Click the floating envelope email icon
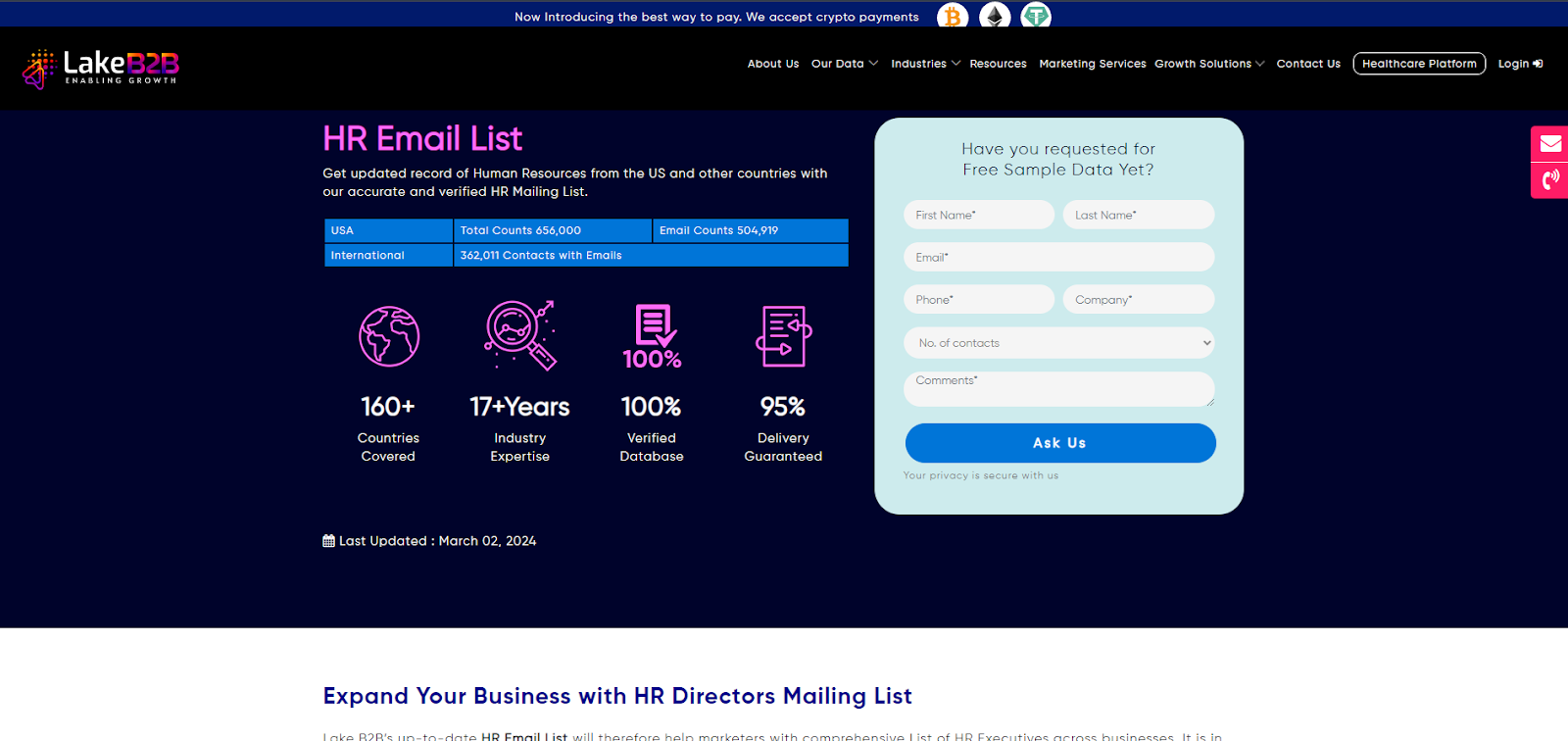1568x741 pixels. pos(1550,144)
